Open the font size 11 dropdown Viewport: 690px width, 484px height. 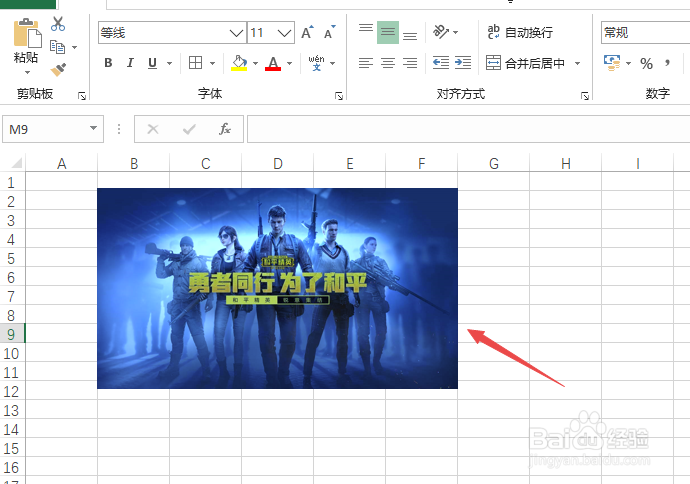pos(285,33)
